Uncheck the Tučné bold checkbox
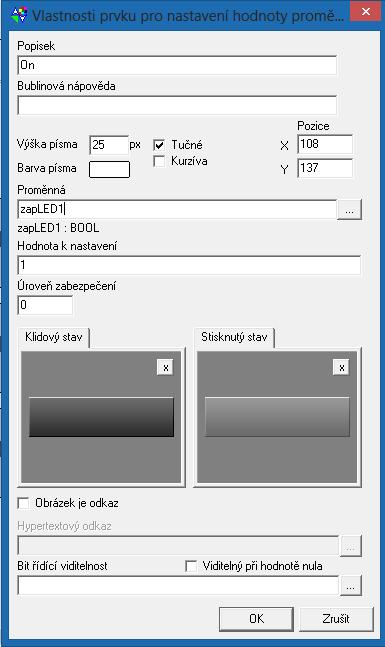Screen dimensions: 385x647 (159, 145)
